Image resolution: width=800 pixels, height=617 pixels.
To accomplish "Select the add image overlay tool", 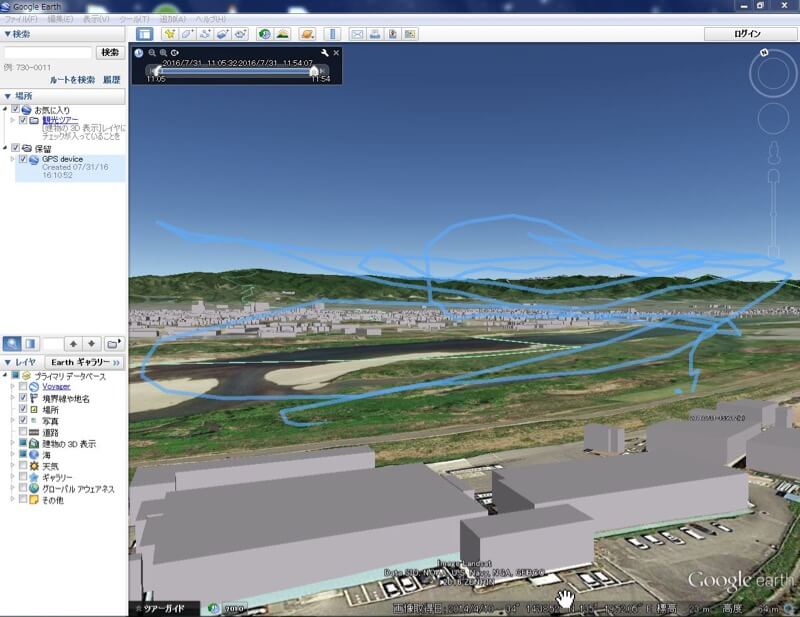I will click(222, 34).
